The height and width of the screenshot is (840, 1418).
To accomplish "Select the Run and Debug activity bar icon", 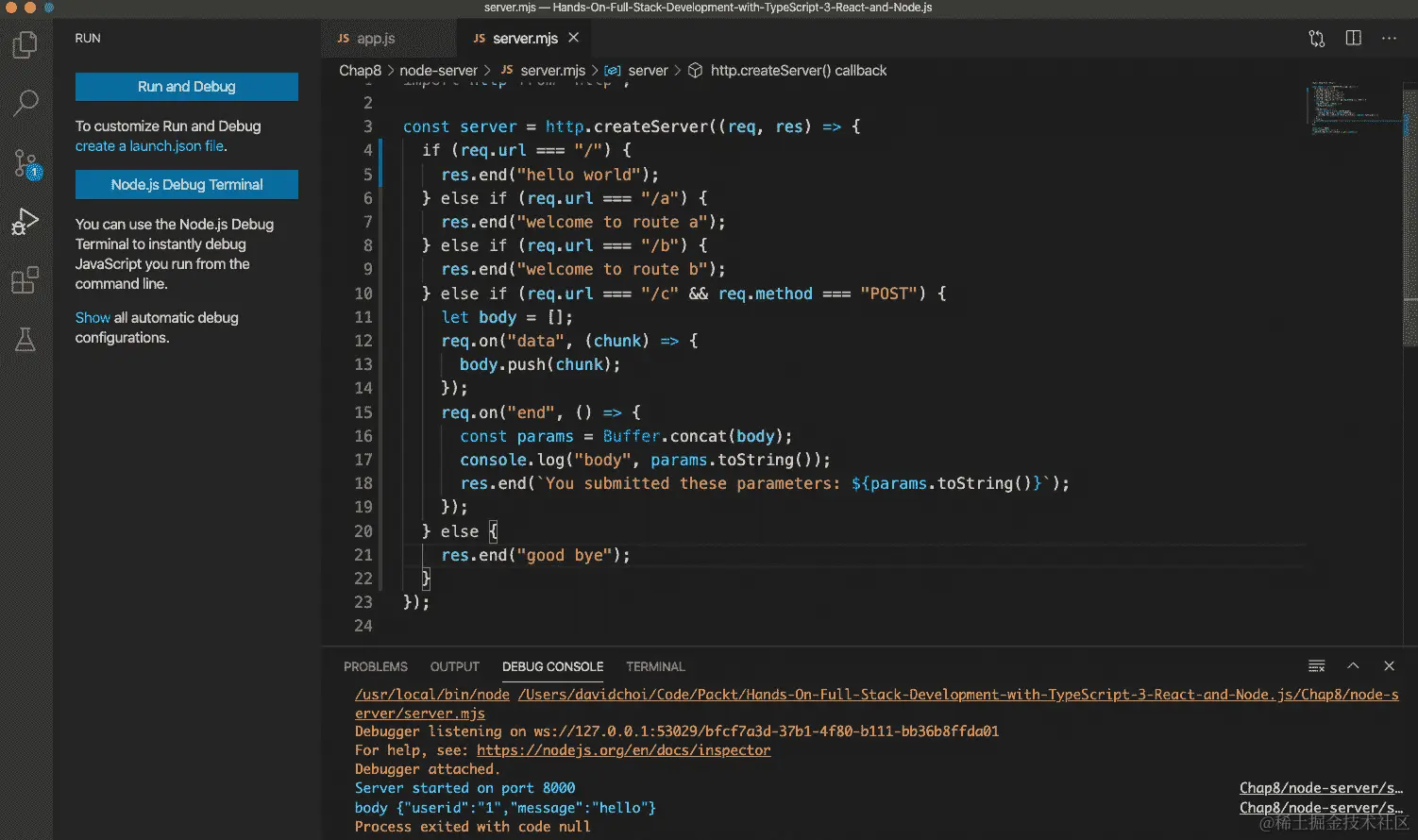I will point(25,223).
